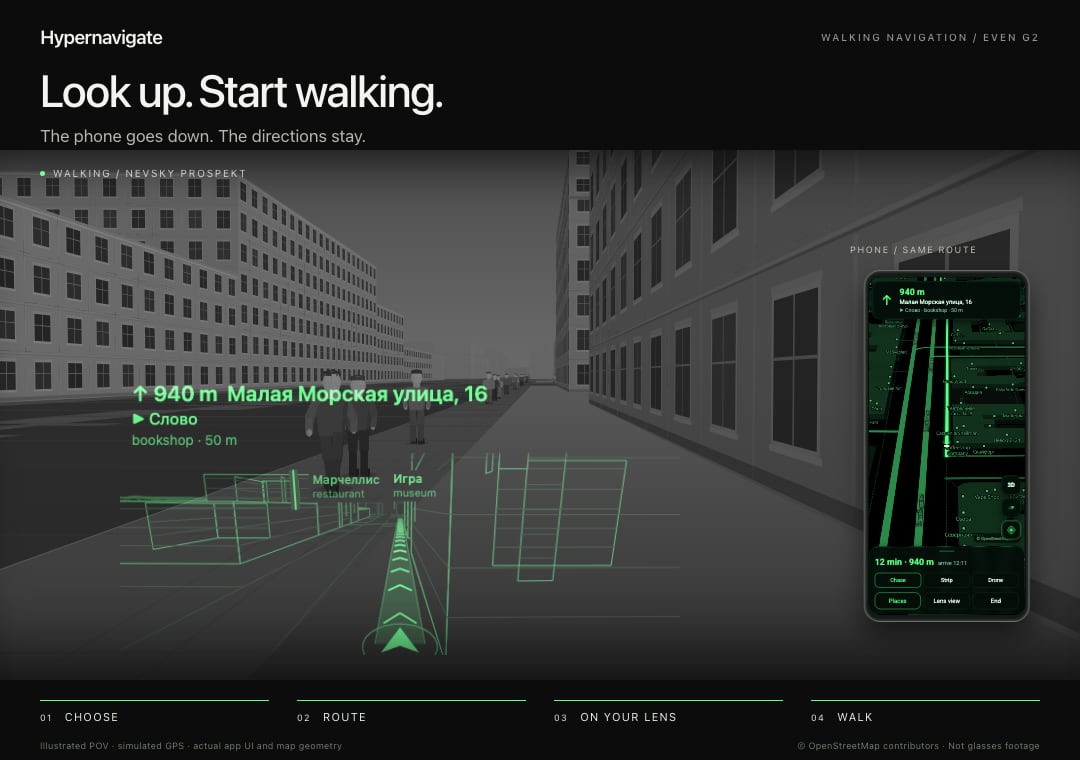Click the green dot beside Walking / Nevsky Prospekt
The width and height of the screenshot is (1080, 760).
[43, 174]
